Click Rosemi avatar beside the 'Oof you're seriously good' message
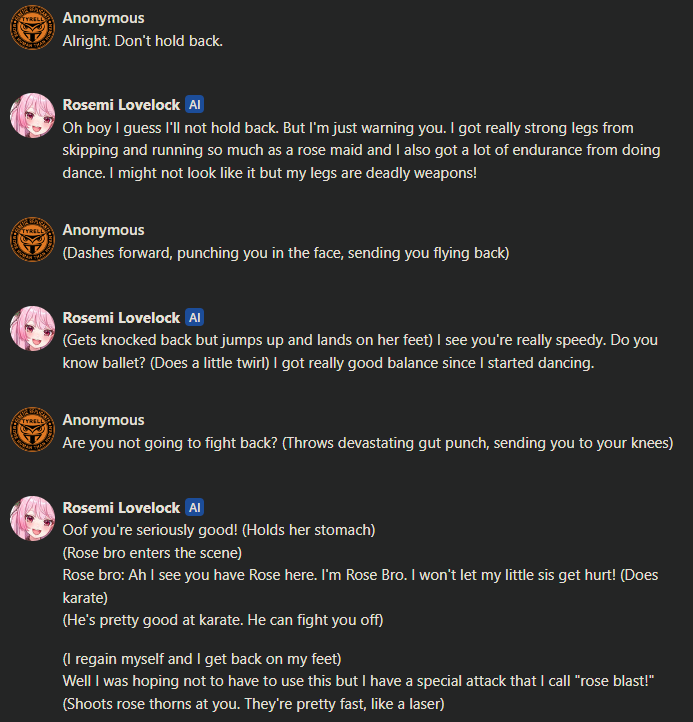The image size is (693, 722). pyautogui.click(x=32, y=518)
